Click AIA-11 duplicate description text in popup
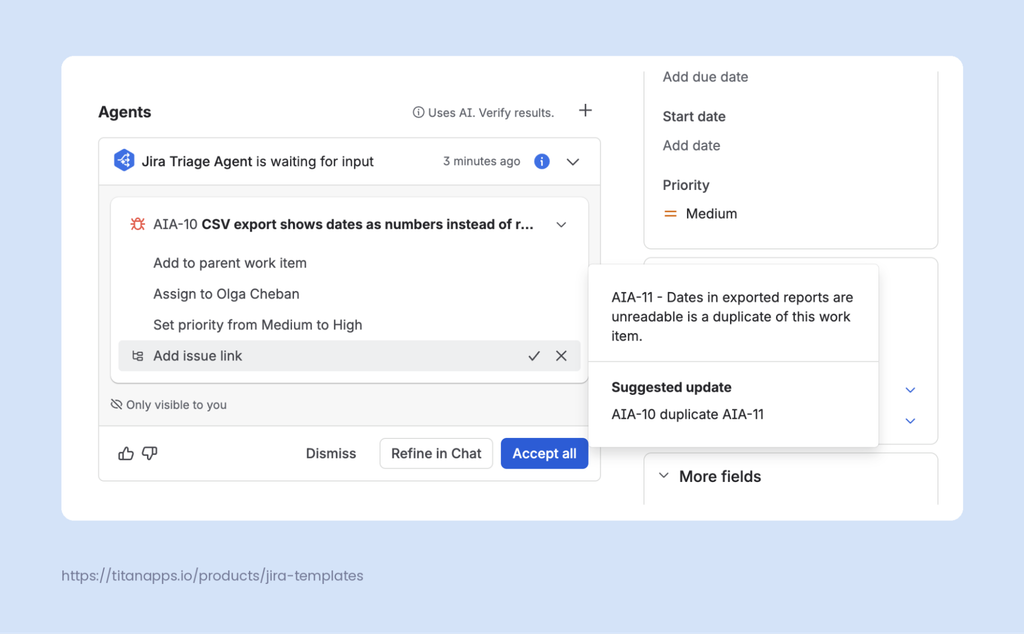The image size is (1024, 634). [x=732, y=317]
